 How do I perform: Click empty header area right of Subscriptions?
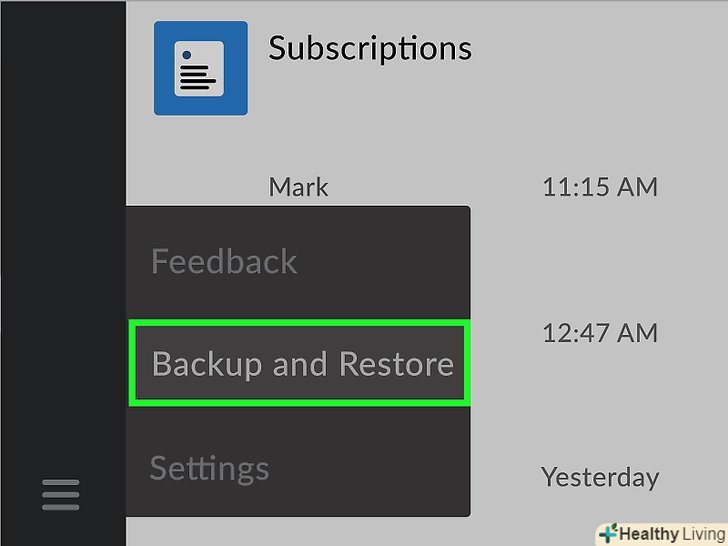600,50
